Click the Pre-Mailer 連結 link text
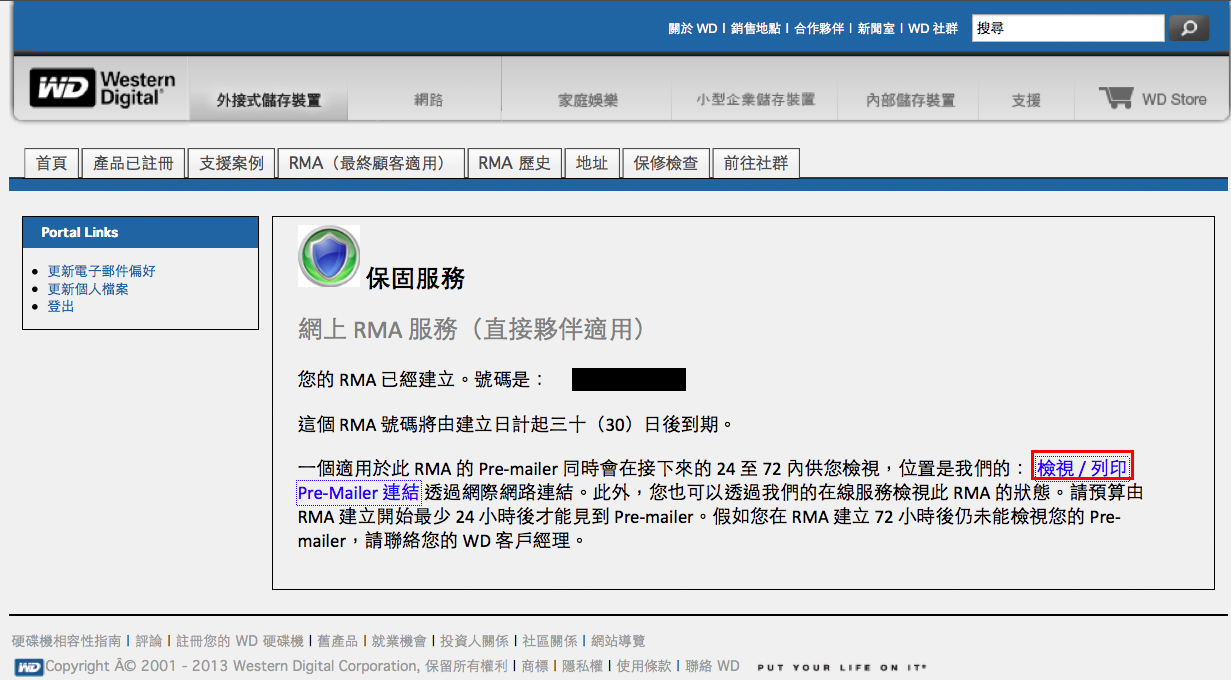 pyautogui.click(x=358, y=492)
